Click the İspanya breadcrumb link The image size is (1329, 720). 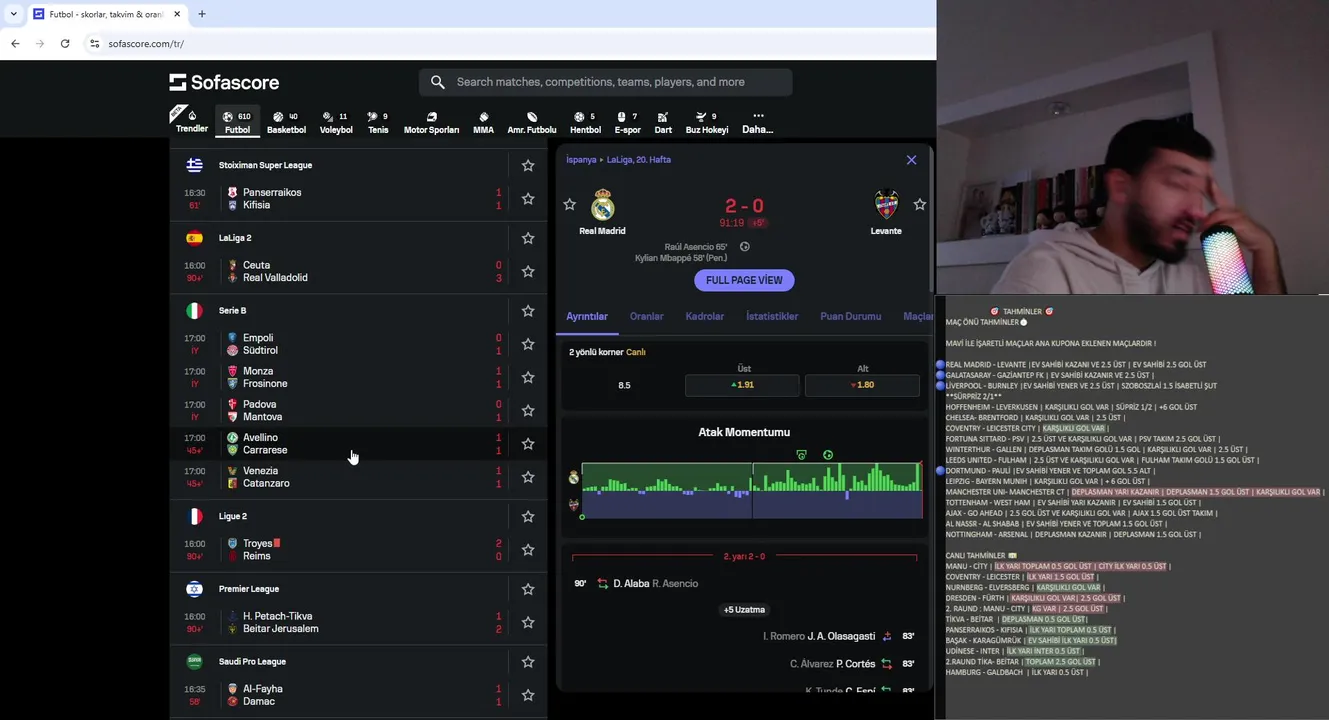click(x=581, y=160)
